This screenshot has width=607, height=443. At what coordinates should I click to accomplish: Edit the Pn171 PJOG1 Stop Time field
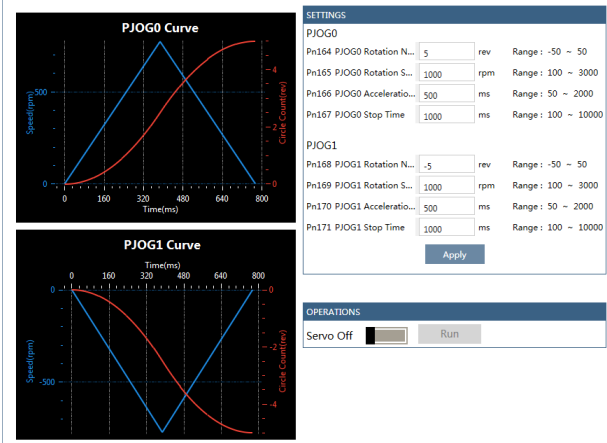pos(447,228)
